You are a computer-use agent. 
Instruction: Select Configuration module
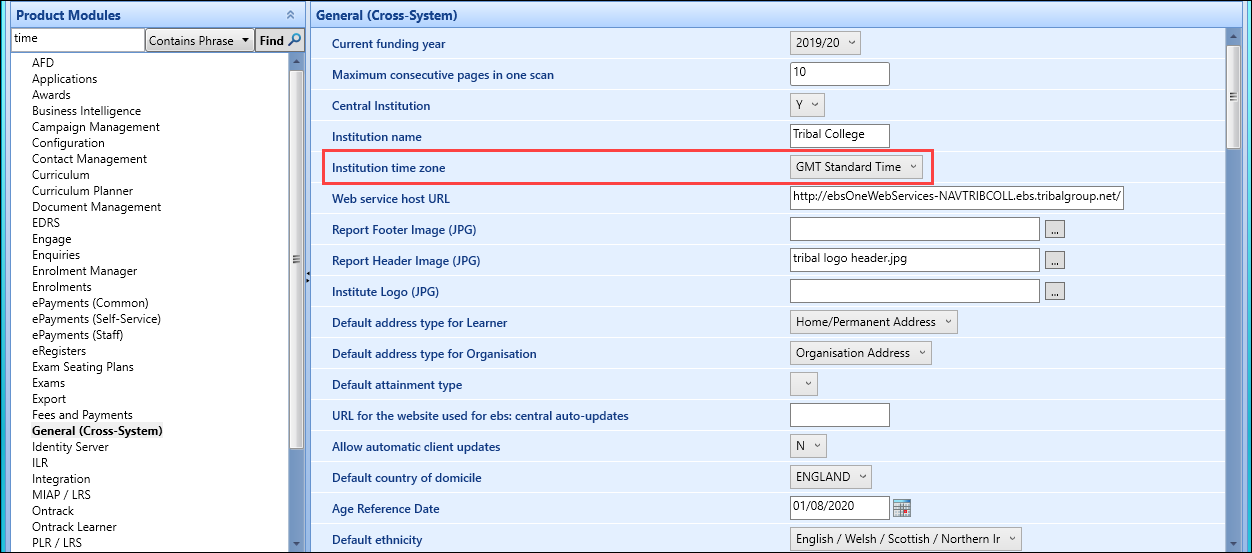pyautogui.click(x=68, y=143)
